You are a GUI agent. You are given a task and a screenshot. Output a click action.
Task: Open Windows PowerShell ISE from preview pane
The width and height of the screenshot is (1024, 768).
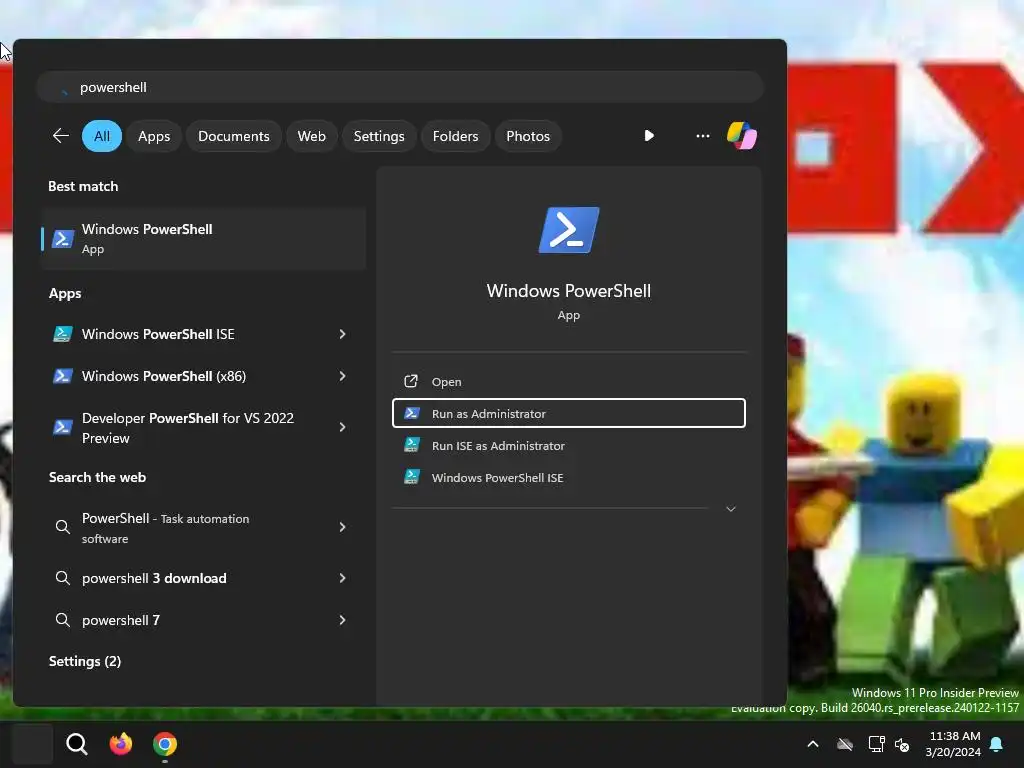(x=569, y=477)
